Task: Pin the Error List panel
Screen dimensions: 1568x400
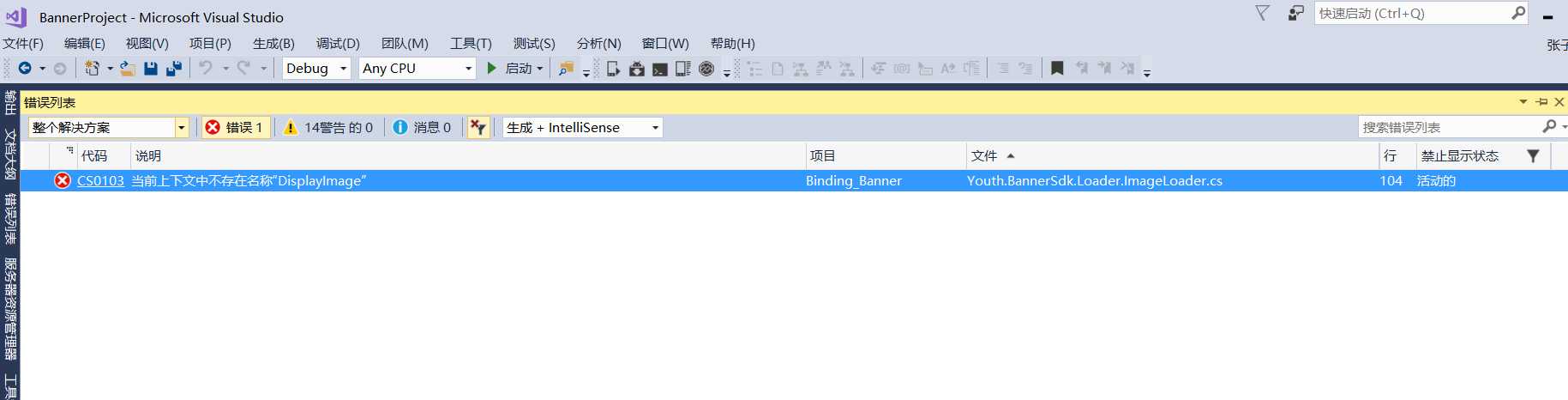Action: (1541, 102)
